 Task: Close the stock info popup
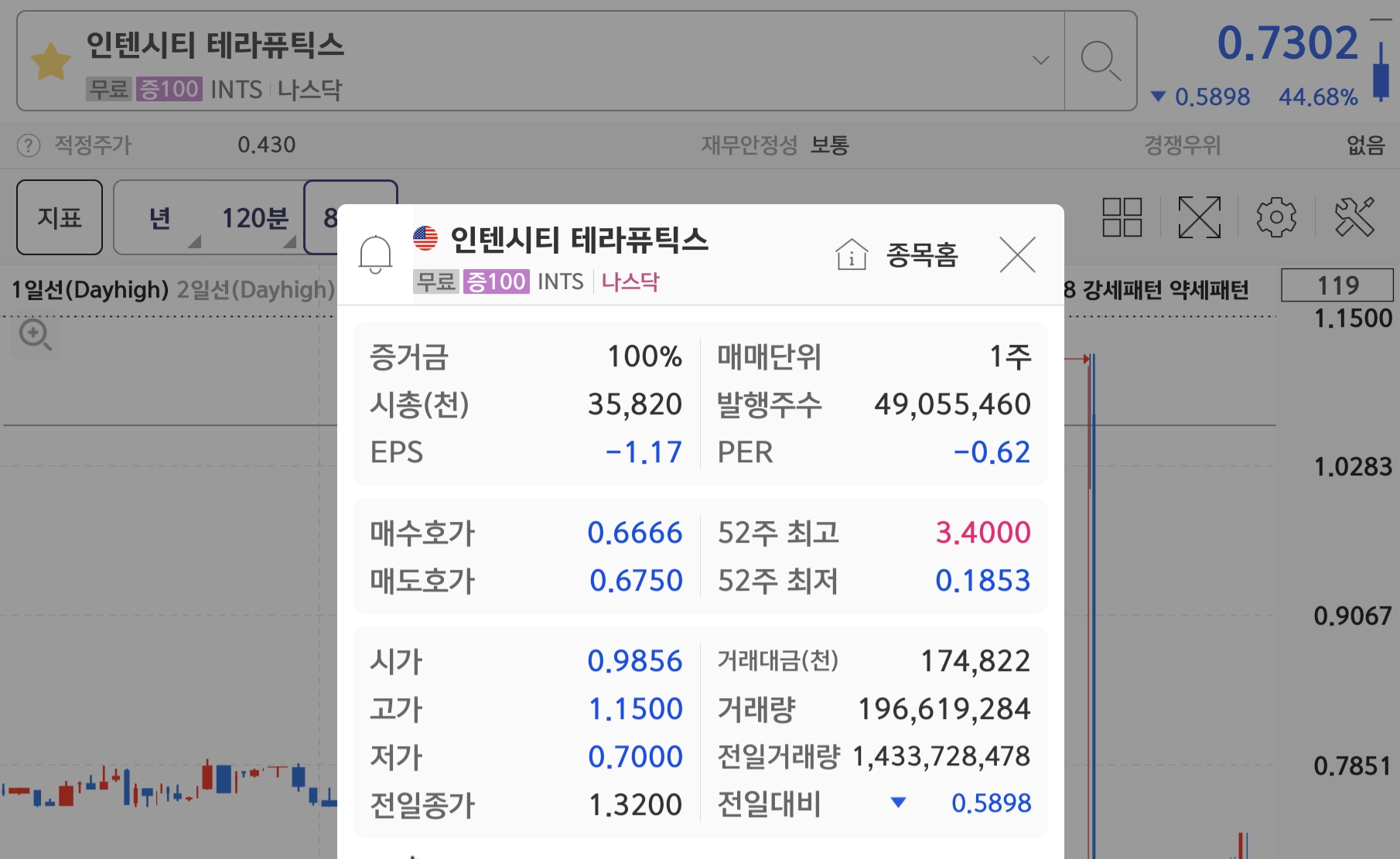coord(1017,254)
